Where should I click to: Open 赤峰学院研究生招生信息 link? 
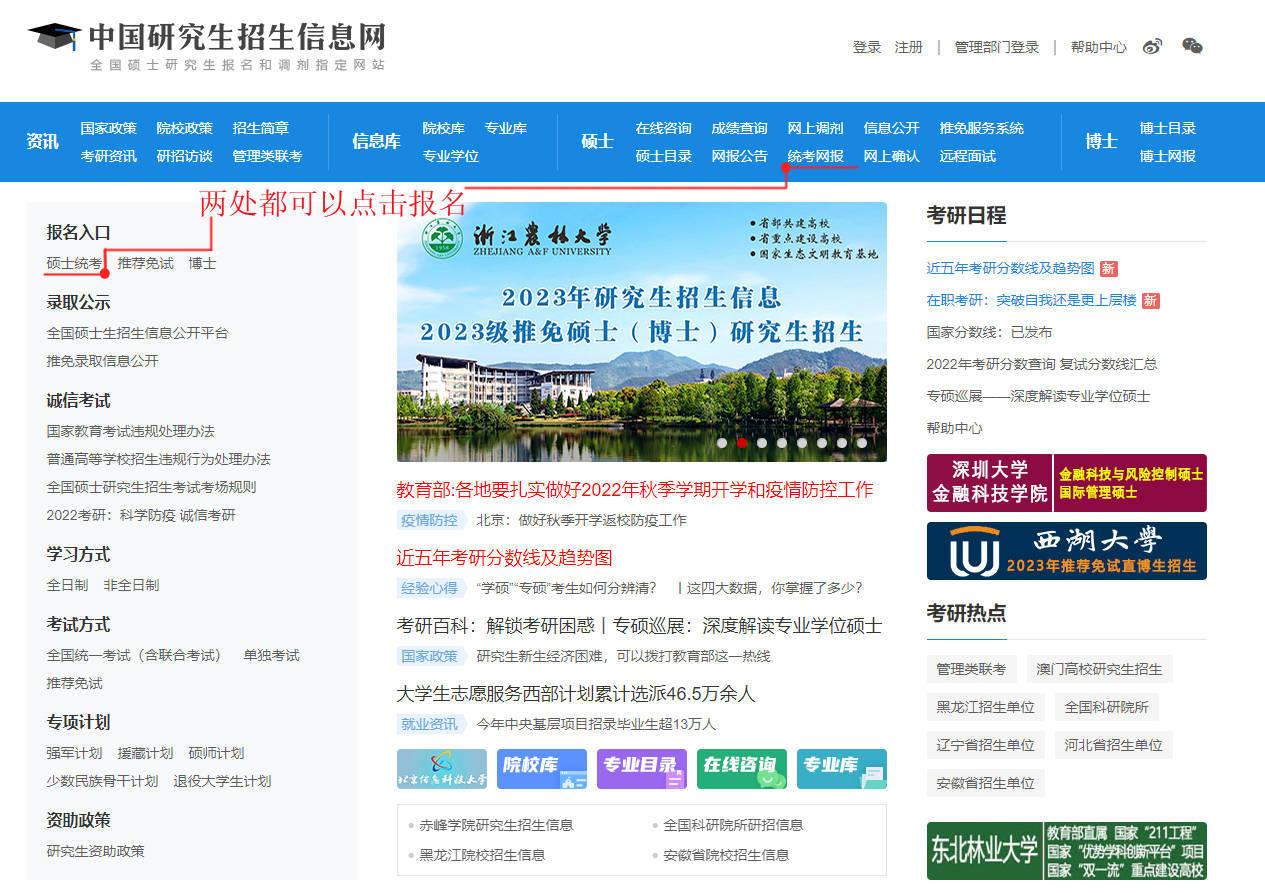click(x=496, y=825)
